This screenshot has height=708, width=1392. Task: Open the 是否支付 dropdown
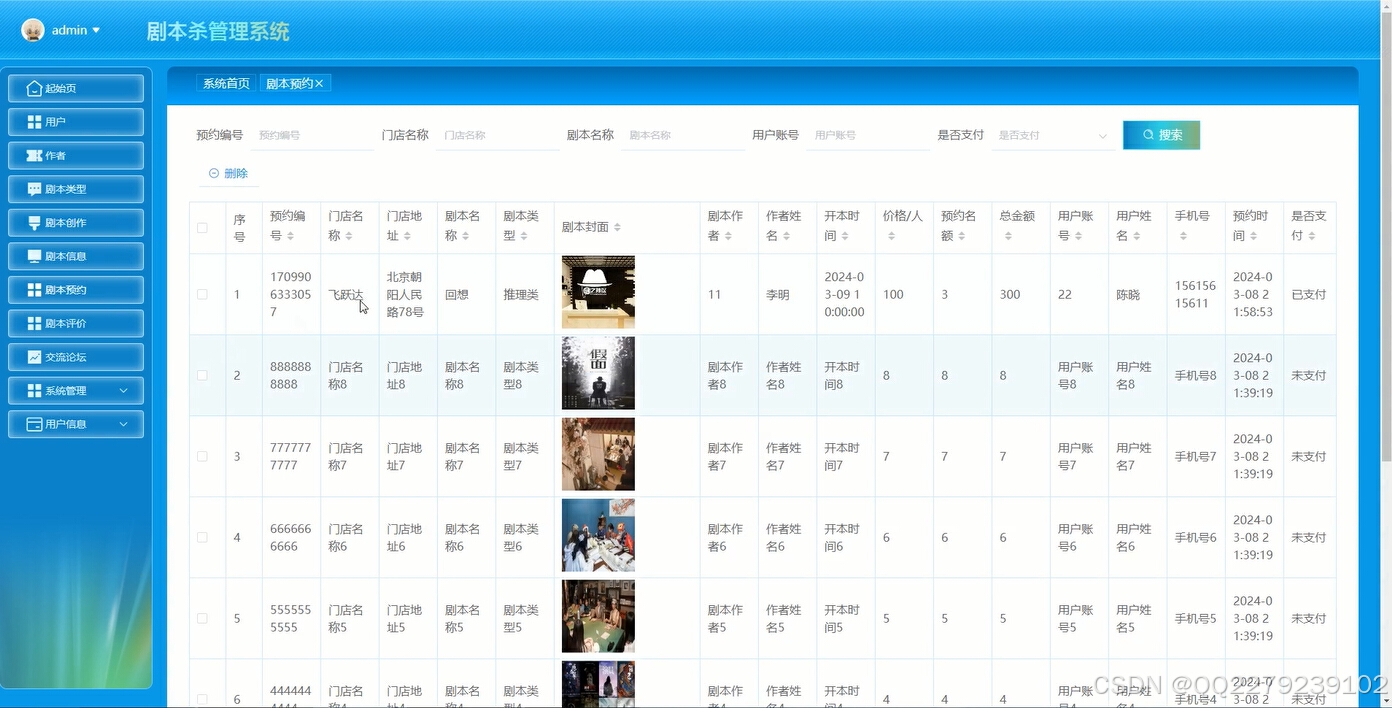pos(1051,134)
